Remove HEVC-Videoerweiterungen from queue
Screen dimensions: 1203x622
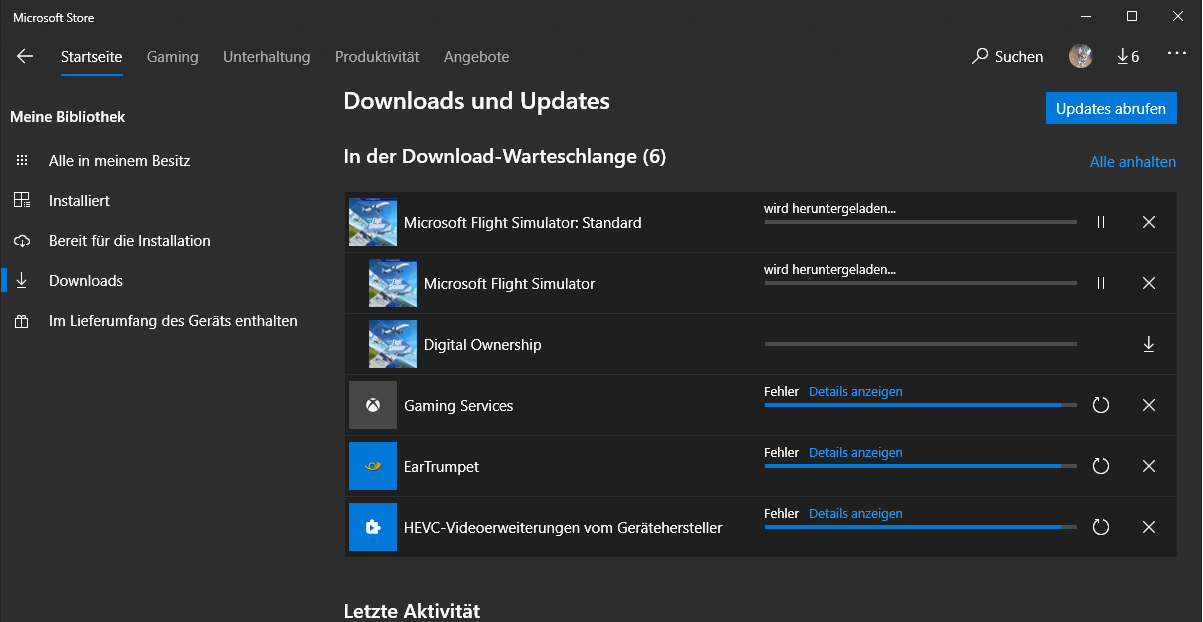[x=1149, y=527]
